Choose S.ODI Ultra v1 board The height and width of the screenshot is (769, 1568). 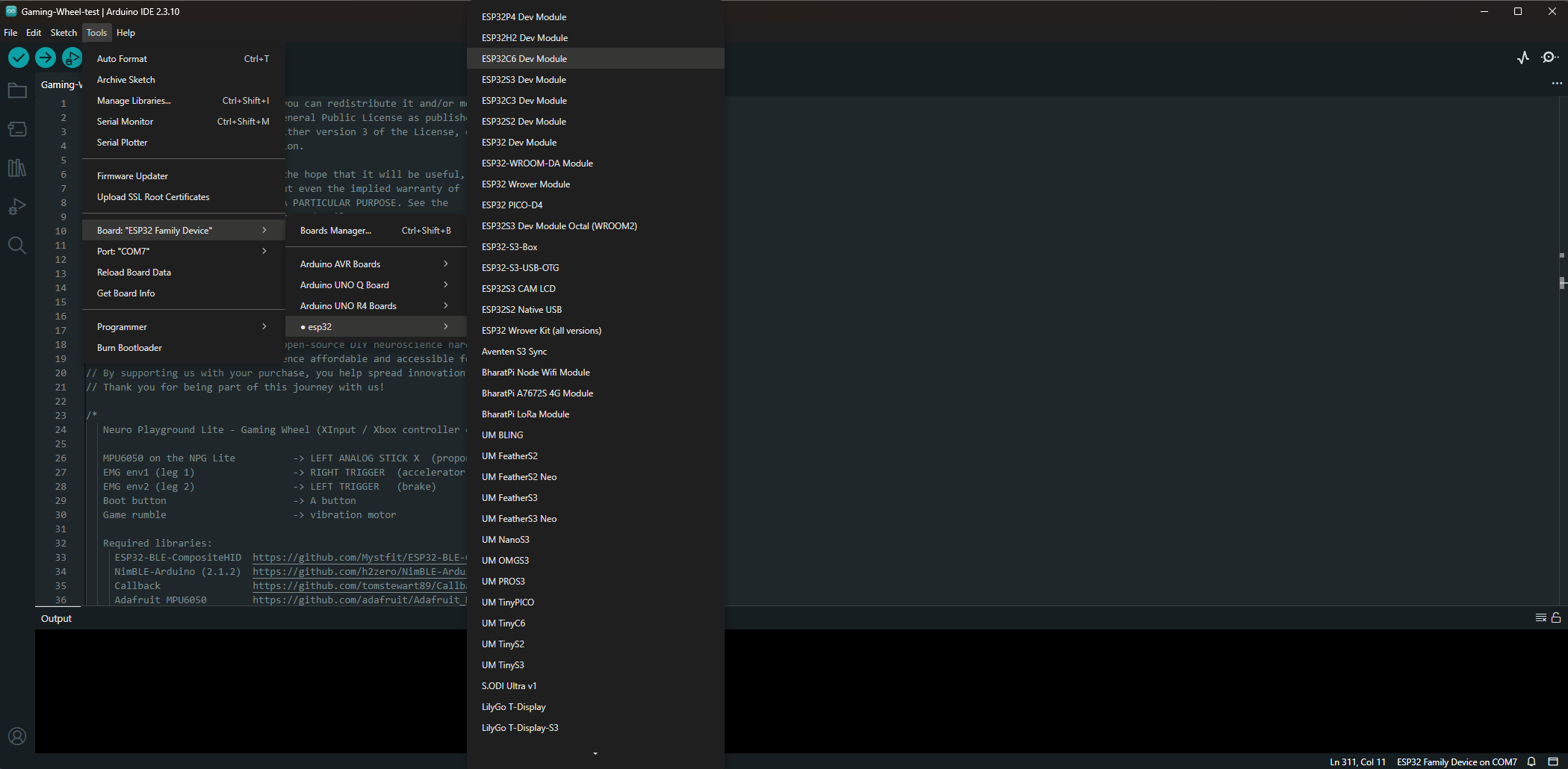pyautogui.click(x=595, y=685)
